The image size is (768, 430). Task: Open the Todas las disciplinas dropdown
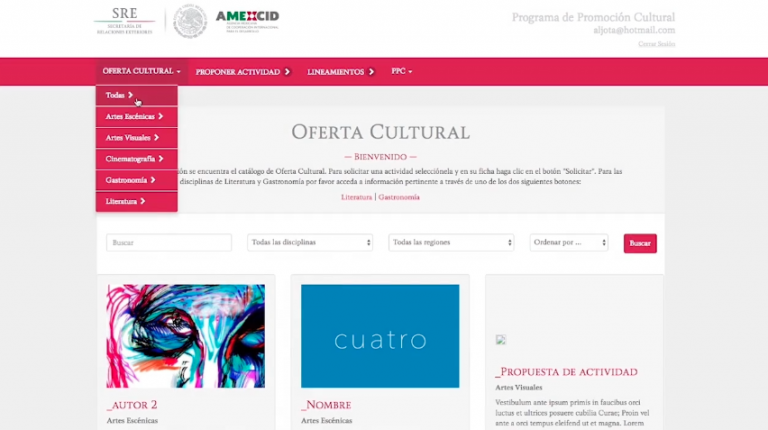click(310, 243)
